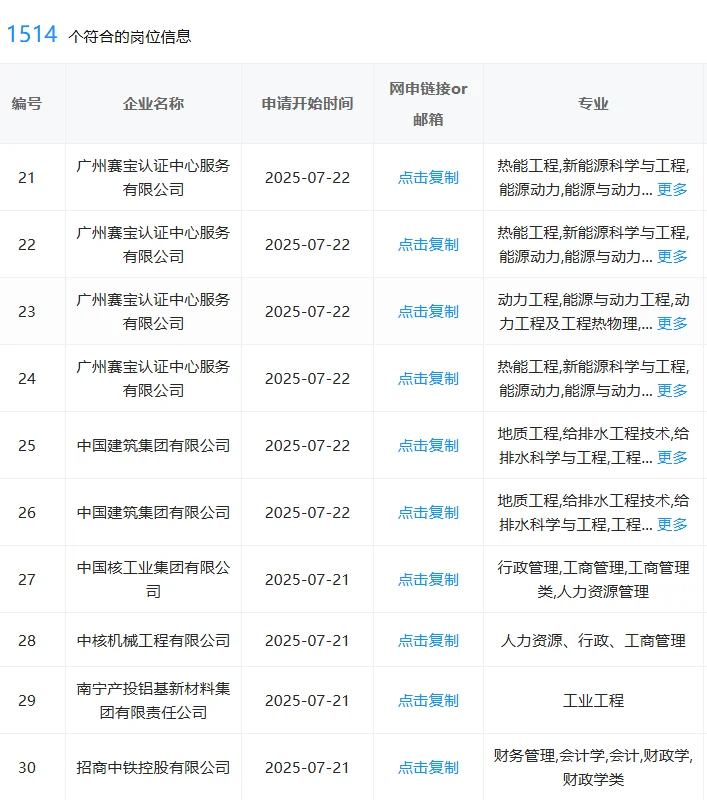
Task: Click row number 30
Action: (x=27, y=767)
